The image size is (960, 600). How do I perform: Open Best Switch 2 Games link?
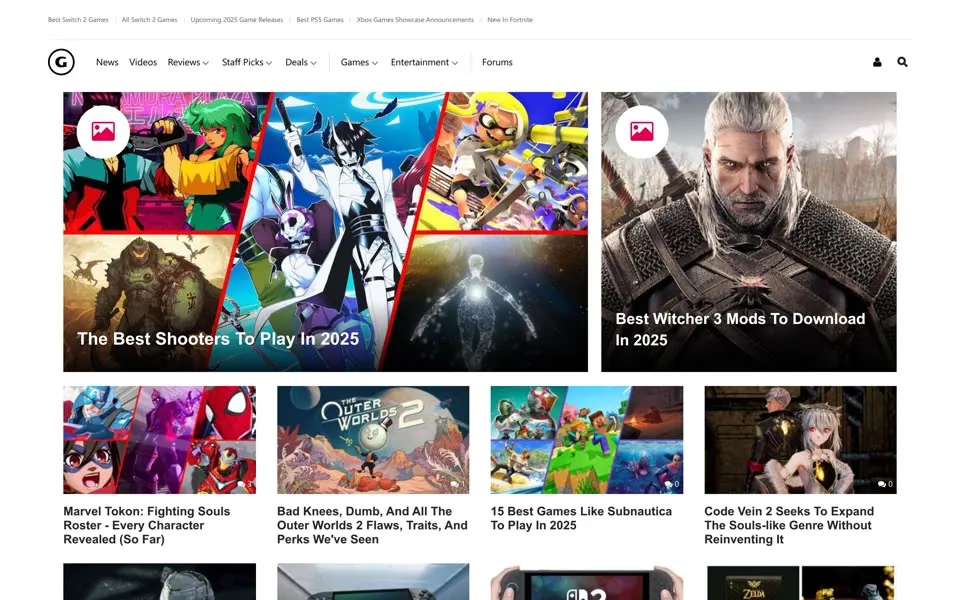point(78,20)
